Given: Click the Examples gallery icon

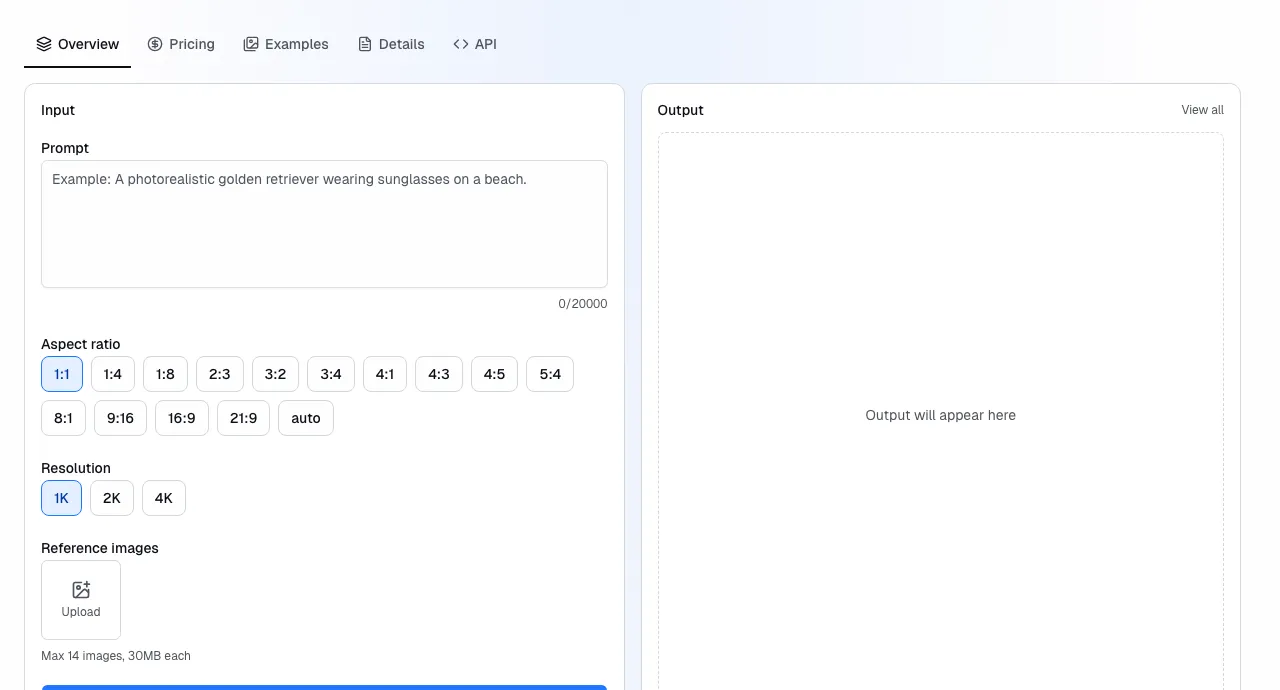Looking at the screenshot, I should (x=251, y=44).
